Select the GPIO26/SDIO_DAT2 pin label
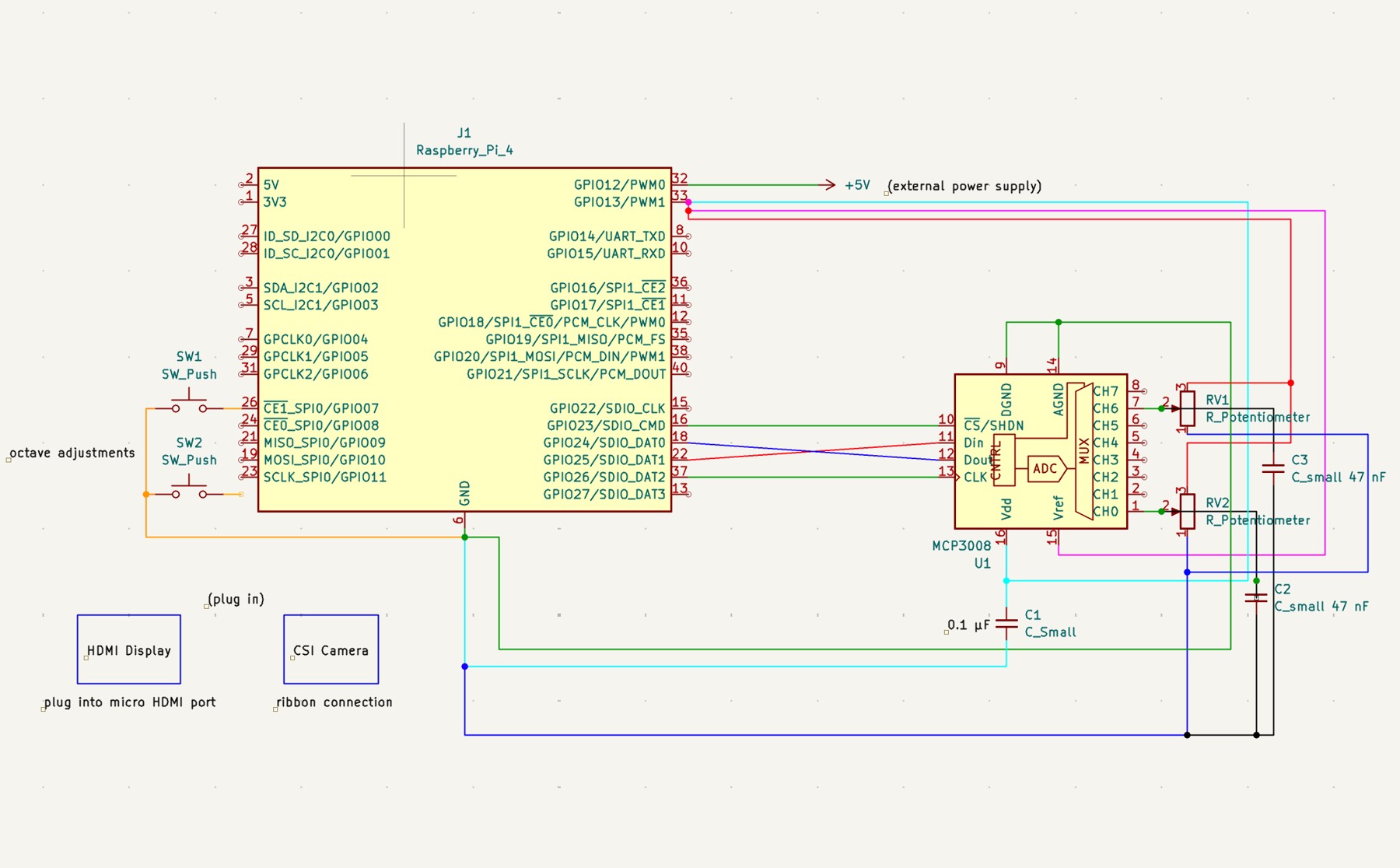This screenshot has height=868, width=1400. click(x=604, y=477)
